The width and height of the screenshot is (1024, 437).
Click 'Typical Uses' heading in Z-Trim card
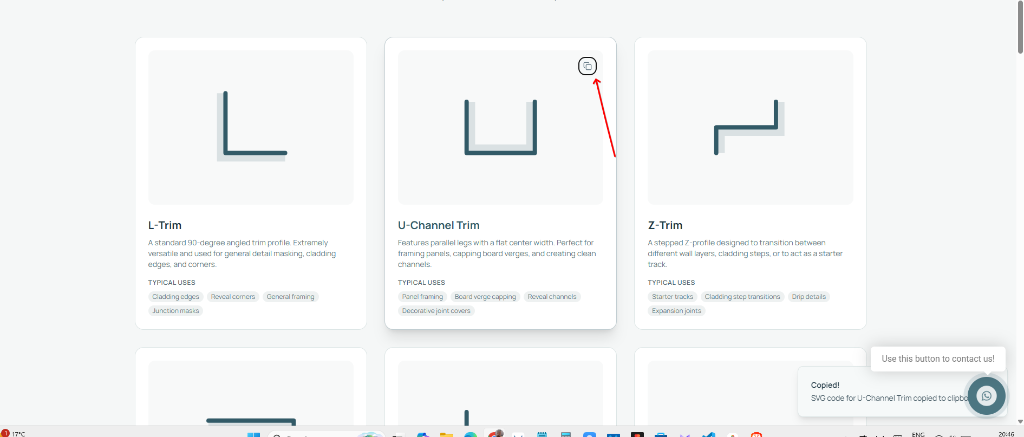pos(671,283)
